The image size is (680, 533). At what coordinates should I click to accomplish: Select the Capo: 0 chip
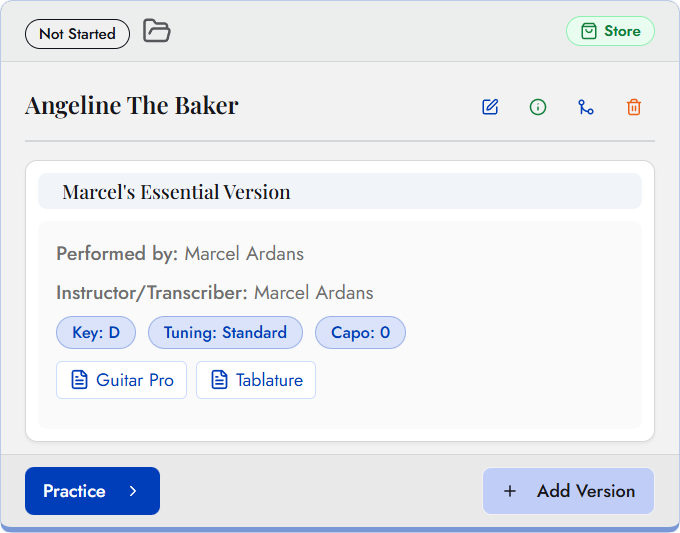click(360, 333)
